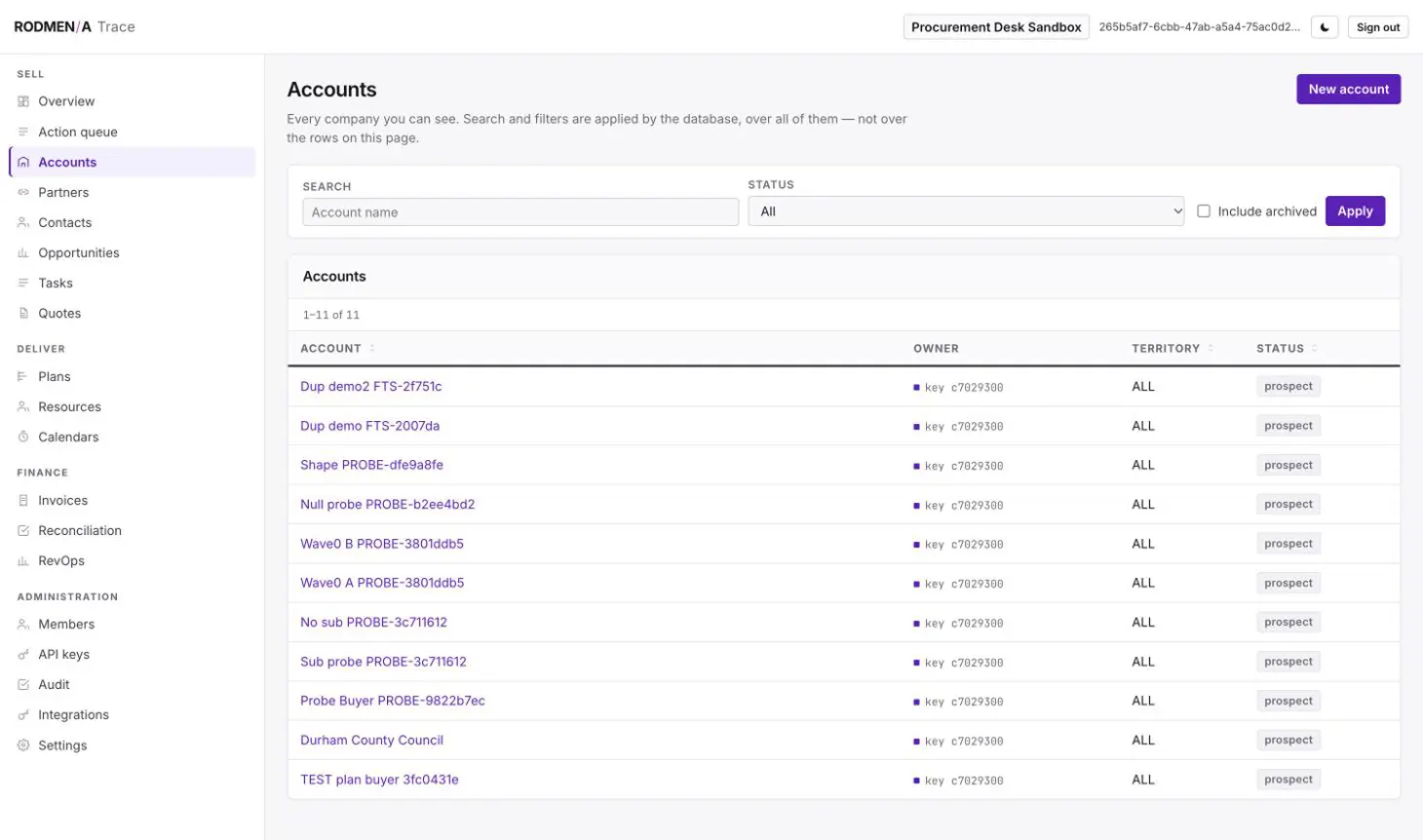Screen dimensions: 1423x840
Task: Go to Members in the sidebar
Action: tap(133, 624)
